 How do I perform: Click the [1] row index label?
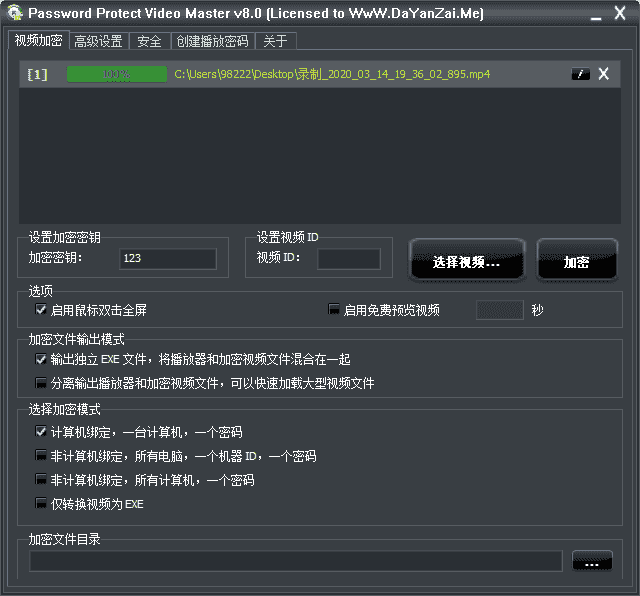click(38, 75)
